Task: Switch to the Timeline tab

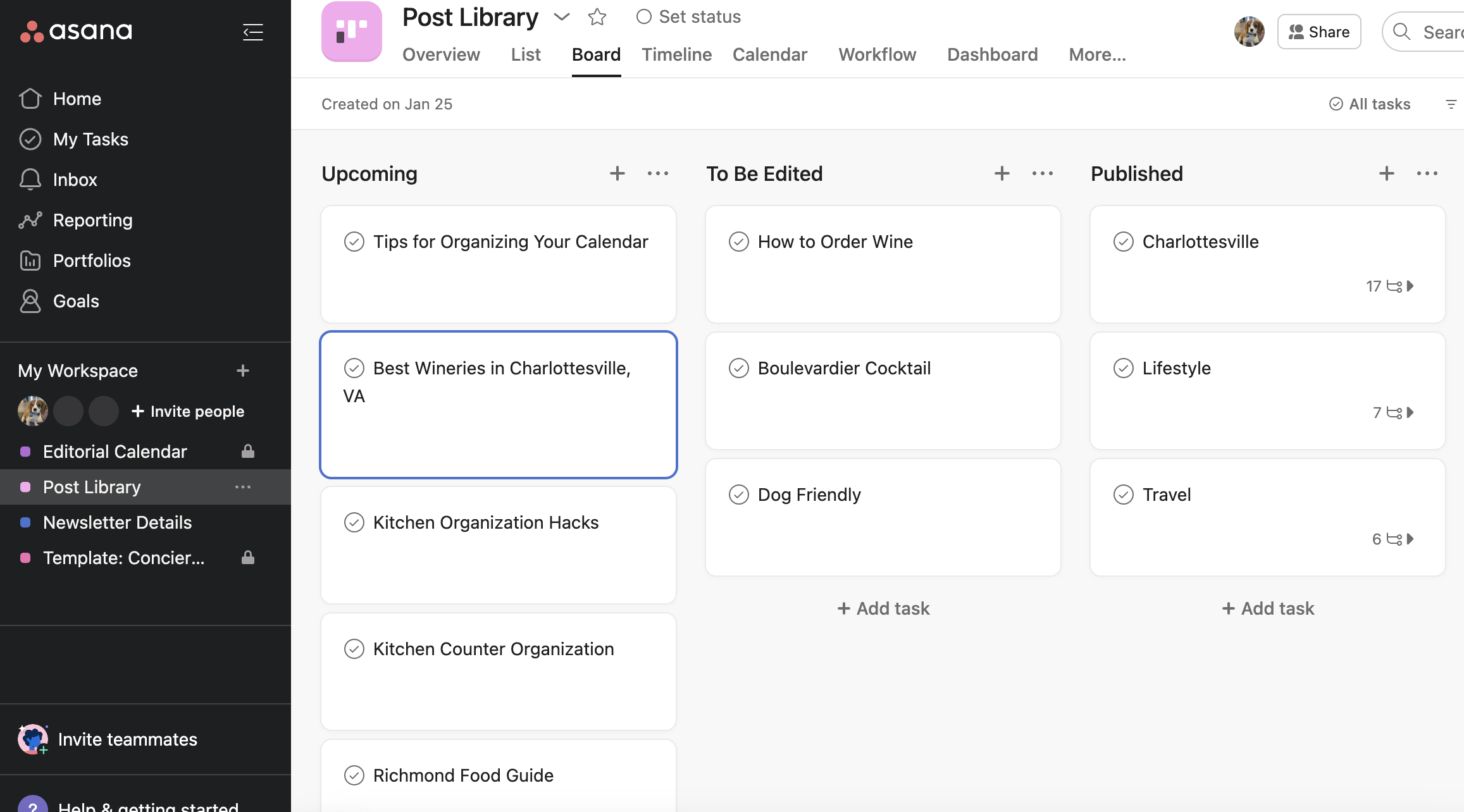Action: pos(676,54)
